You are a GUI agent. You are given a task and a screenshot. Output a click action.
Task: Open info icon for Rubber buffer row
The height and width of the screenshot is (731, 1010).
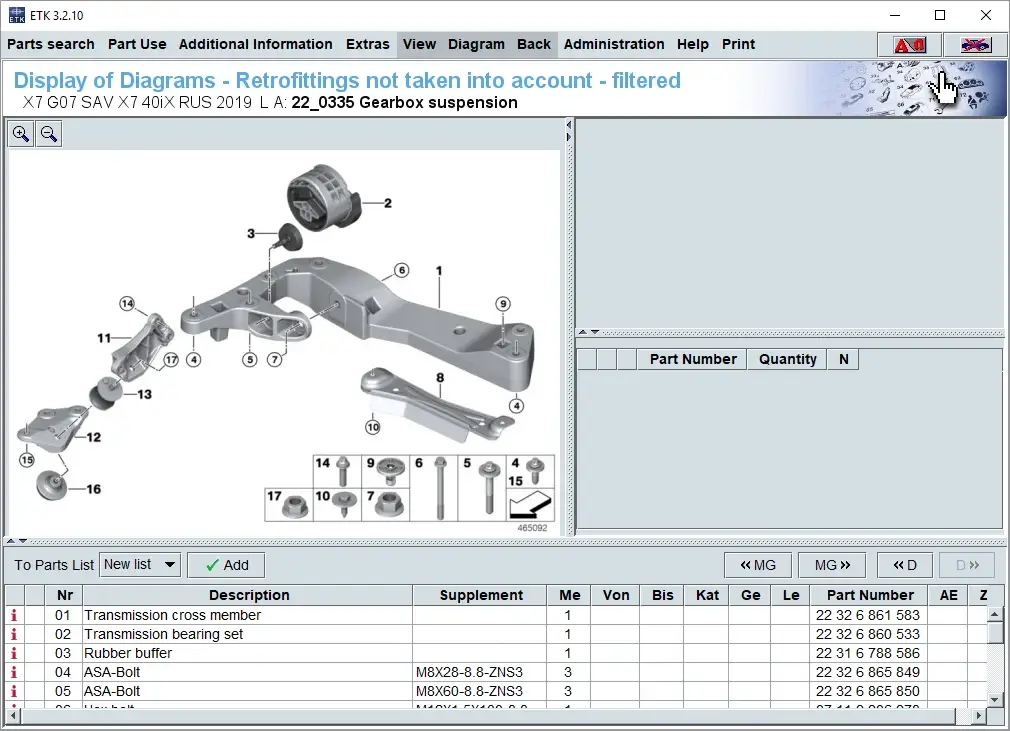point(13,653)
